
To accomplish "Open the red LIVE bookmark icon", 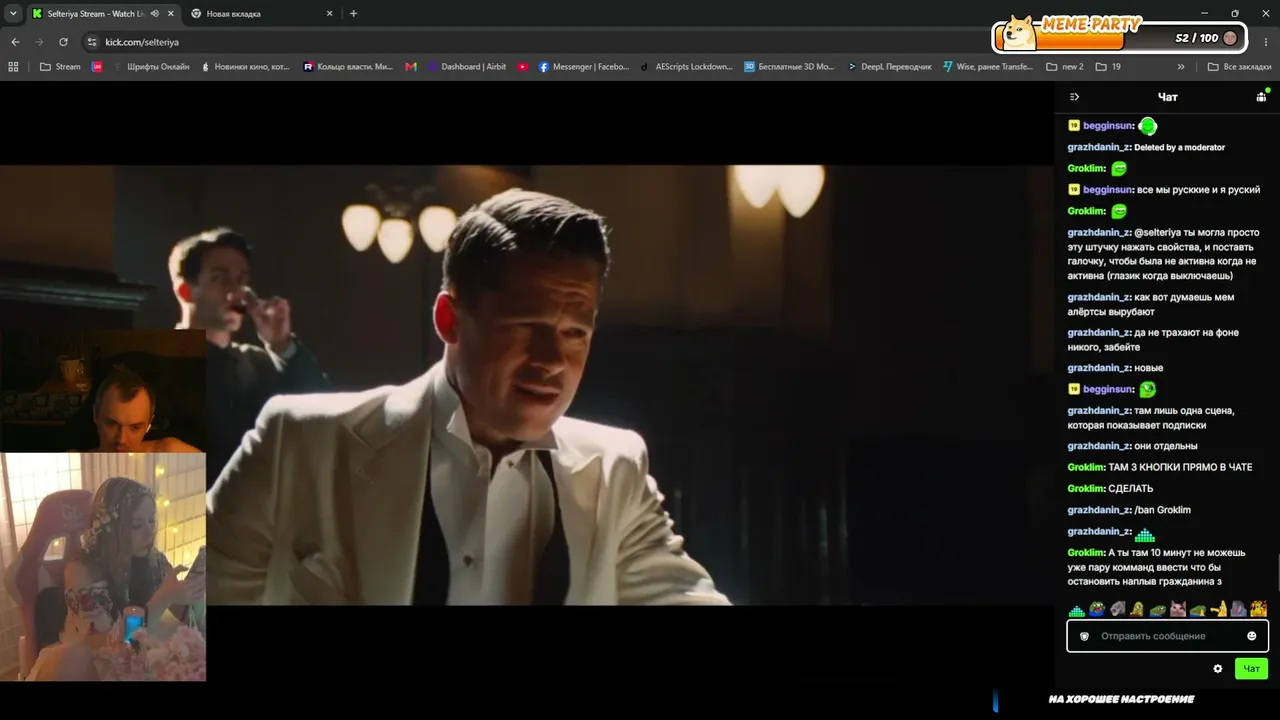I will 97,67.
